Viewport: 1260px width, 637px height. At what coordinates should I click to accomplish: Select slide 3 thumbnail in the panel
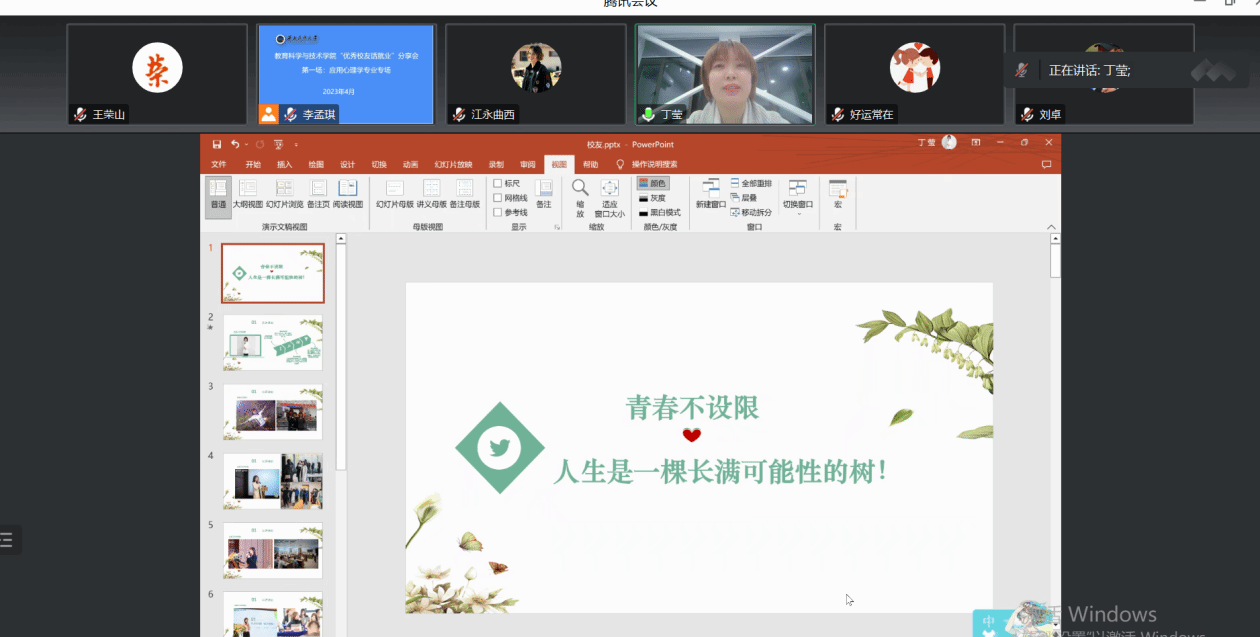click(272, 411)
